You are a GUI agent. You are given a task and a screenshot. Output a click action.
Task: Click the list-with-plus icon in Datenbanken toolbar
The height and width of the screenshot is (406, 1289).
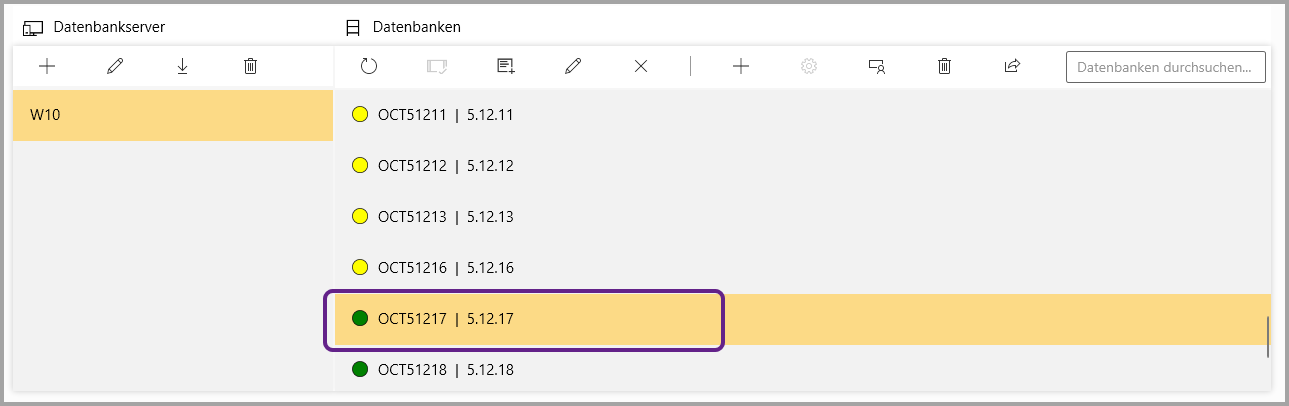505,67
